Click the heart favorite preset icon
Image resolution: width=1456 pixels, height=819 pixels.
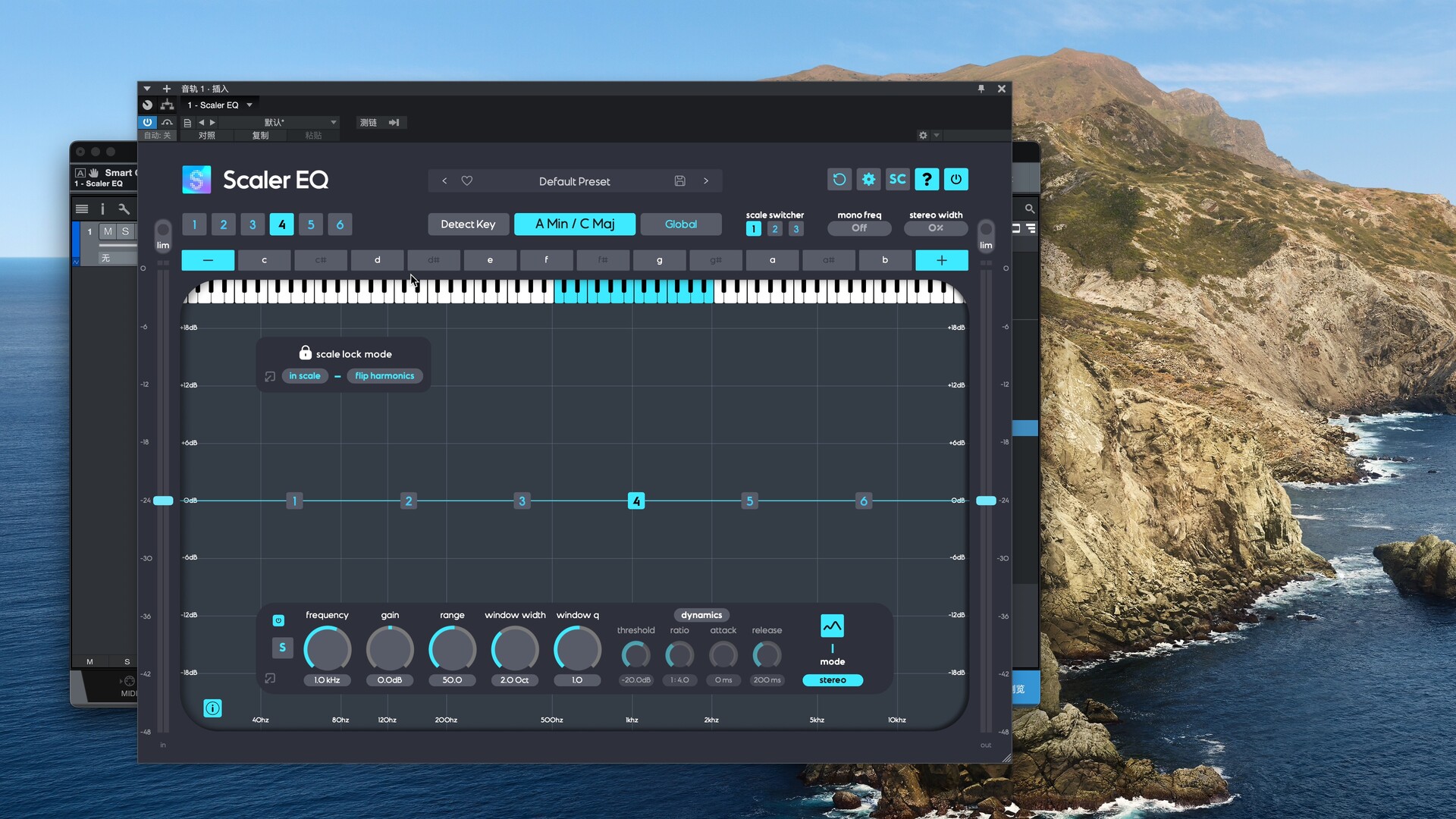tap(467, 181)
